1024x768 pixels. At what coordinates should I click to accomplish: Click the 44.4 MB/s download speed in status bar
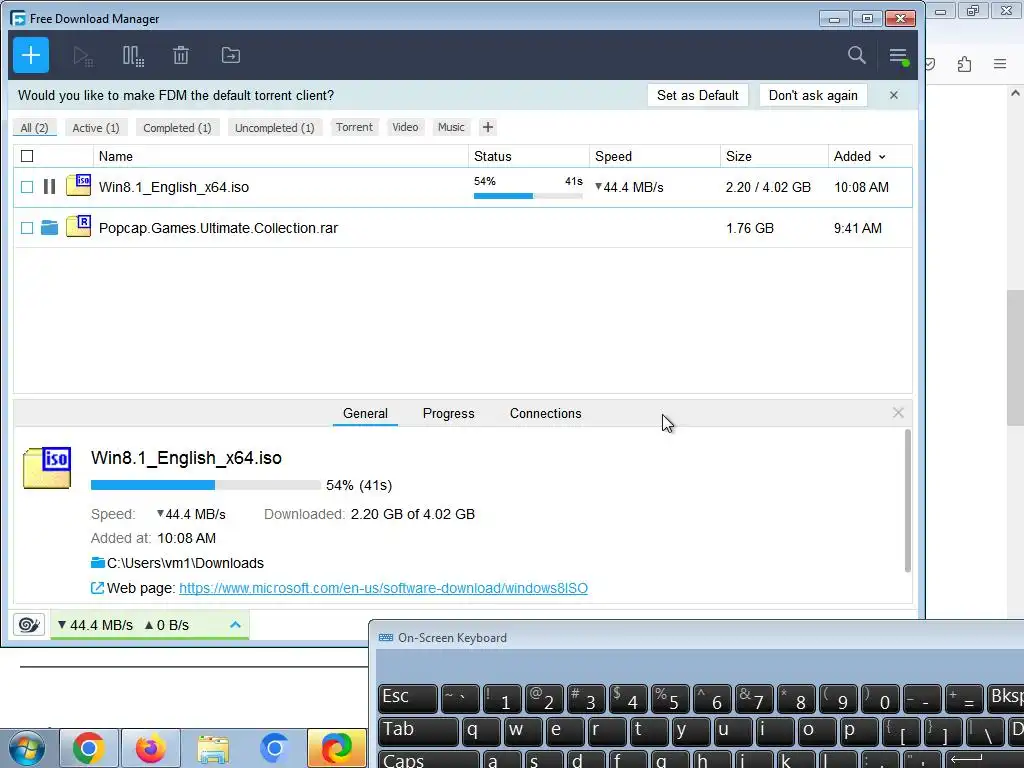click(x=95, y=625)
